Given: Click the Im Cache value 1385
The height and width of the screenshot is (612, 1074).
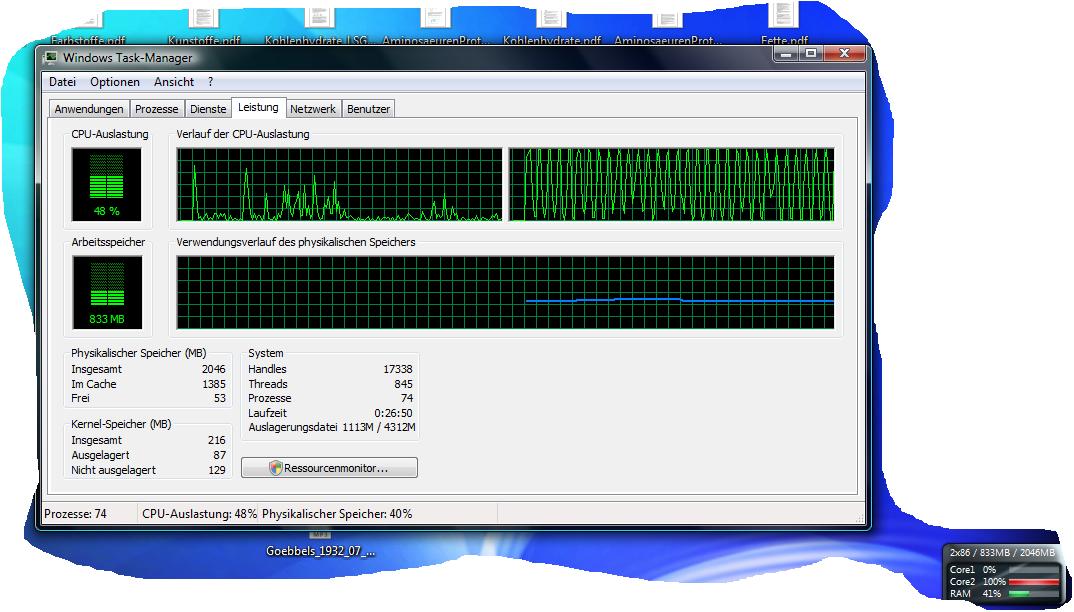Looking at the screenshot, I should [x=214, y=384].
